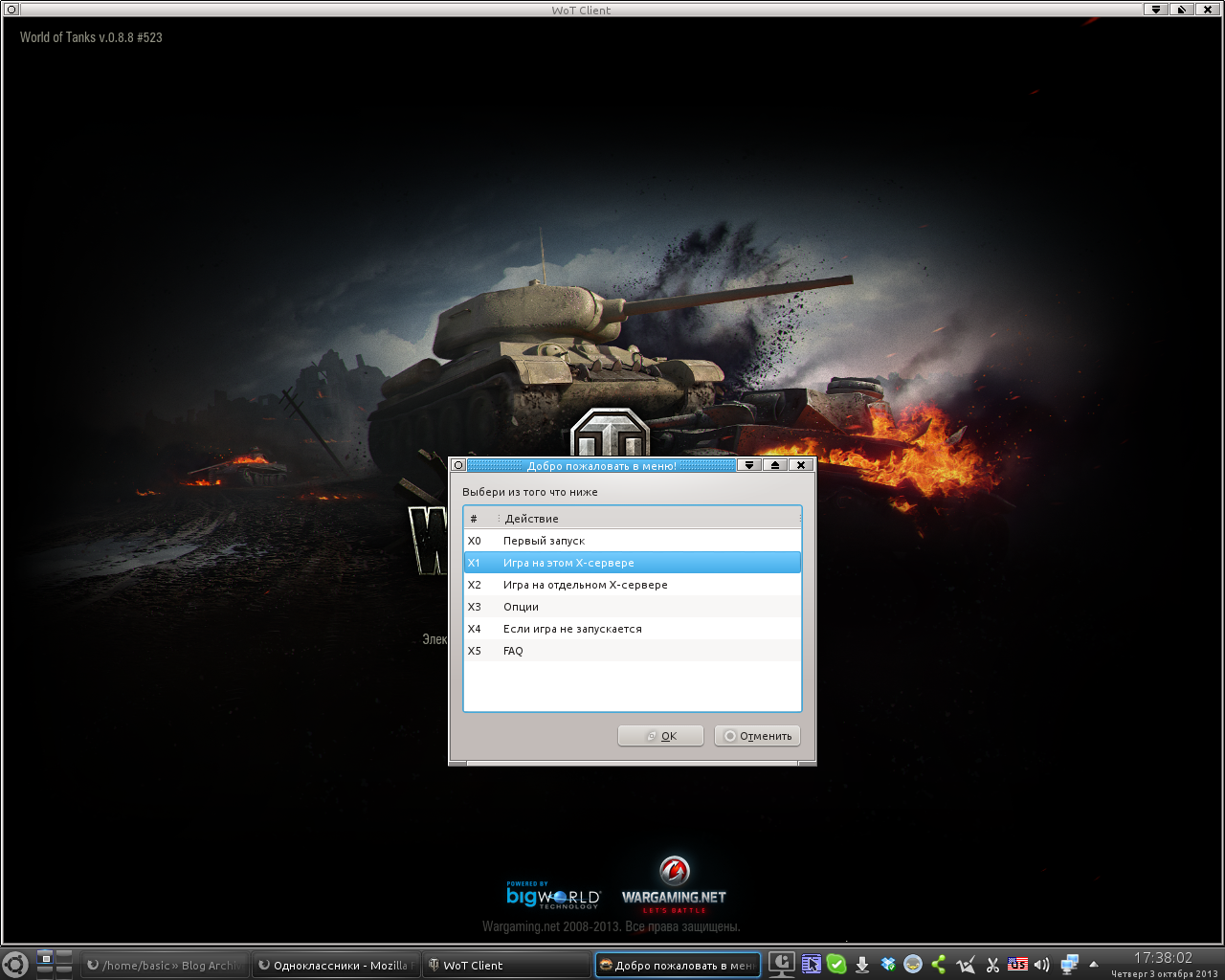Click the Отменить cancel button
Screen dimensions: 1225x980
(757, 736)
